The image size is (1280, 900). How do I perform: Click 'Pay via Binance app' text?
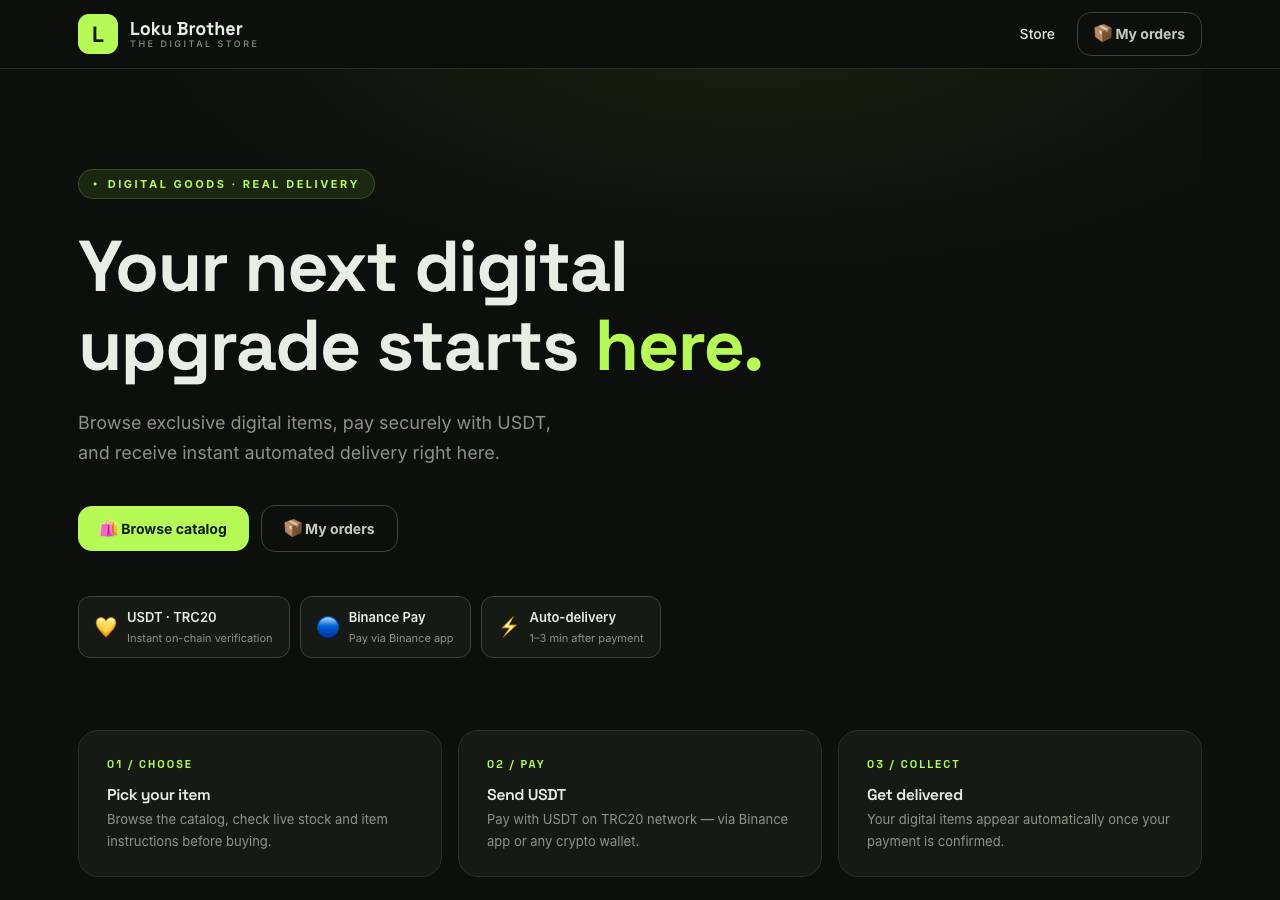pos(401,638)
